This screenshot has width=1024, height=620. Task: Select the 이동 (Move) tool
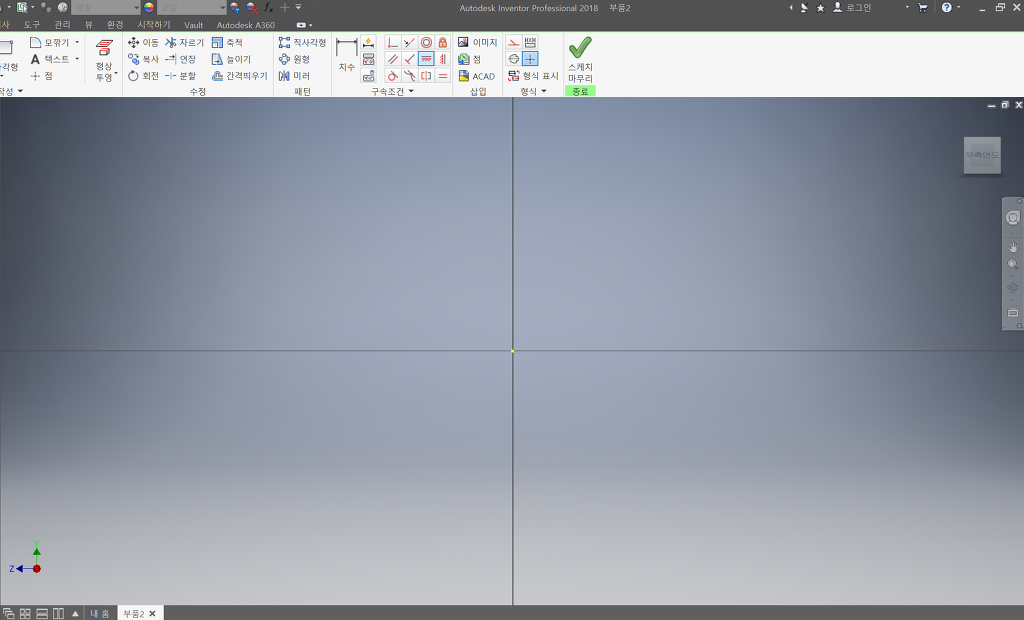[x=143, y=42]
